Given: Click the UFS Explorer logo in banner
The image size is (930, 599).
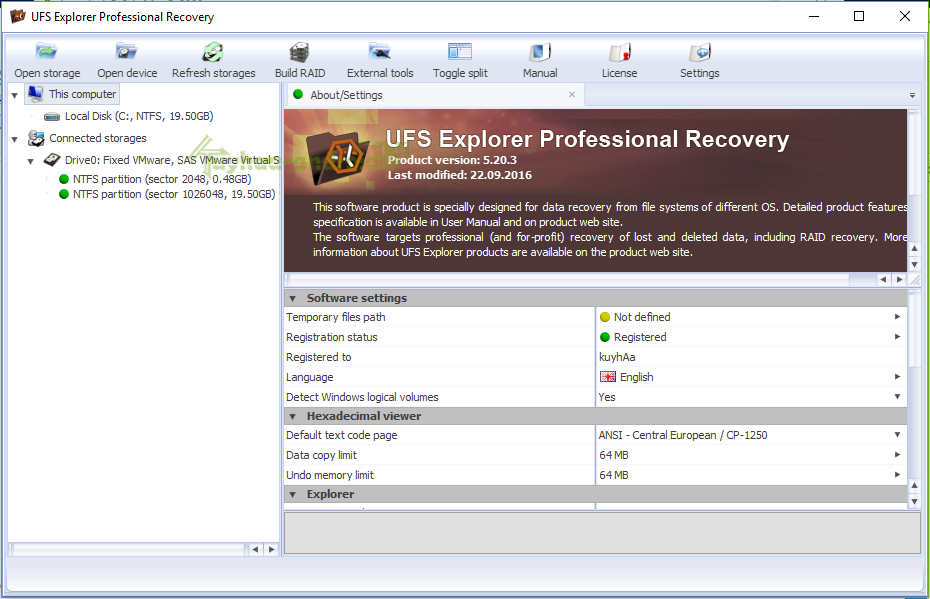Looking at the screenshot, I should click(x=339, y=157).
